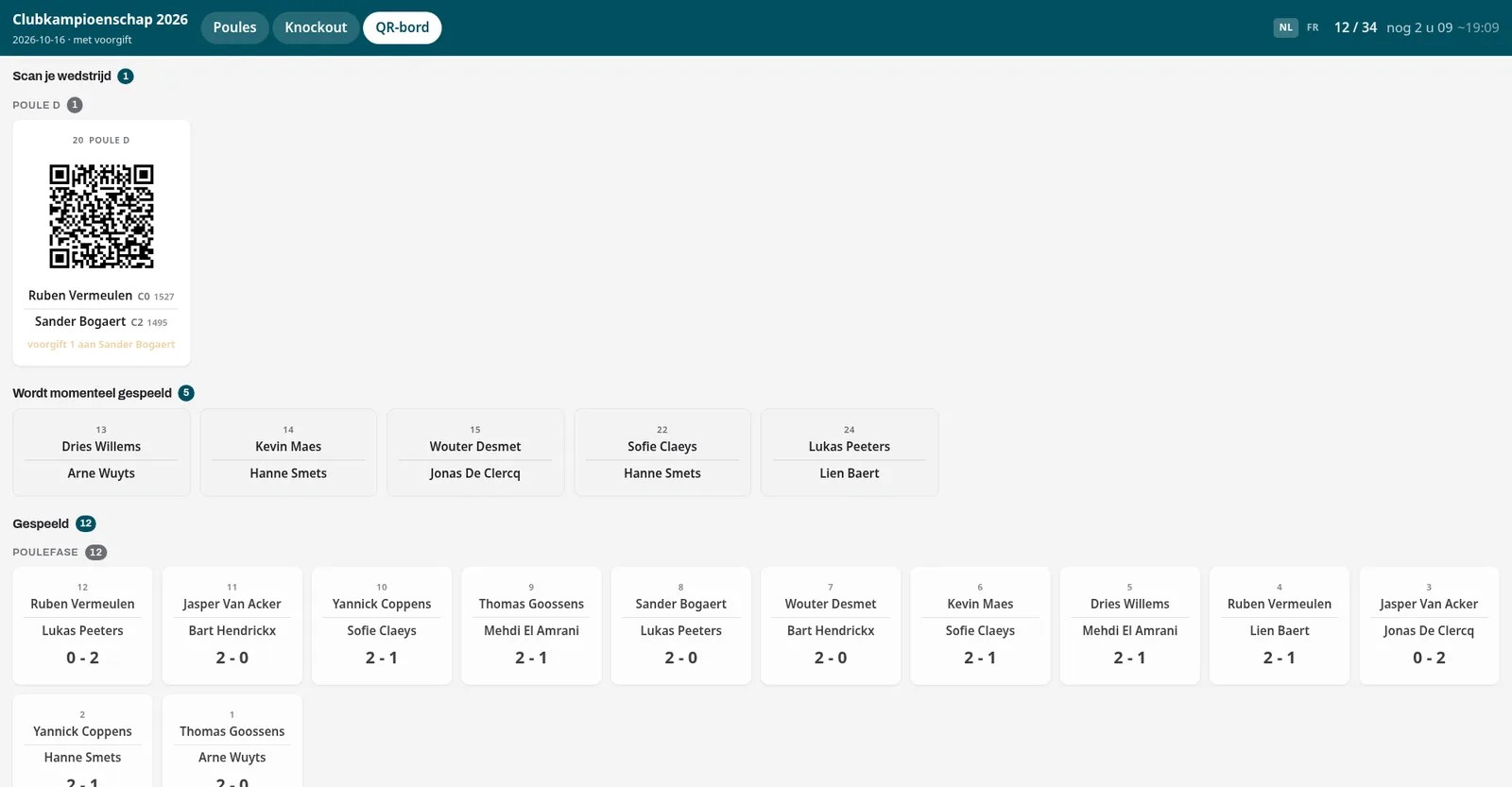Click Sander Bogaert name in QR card

(x=80, y=321)
